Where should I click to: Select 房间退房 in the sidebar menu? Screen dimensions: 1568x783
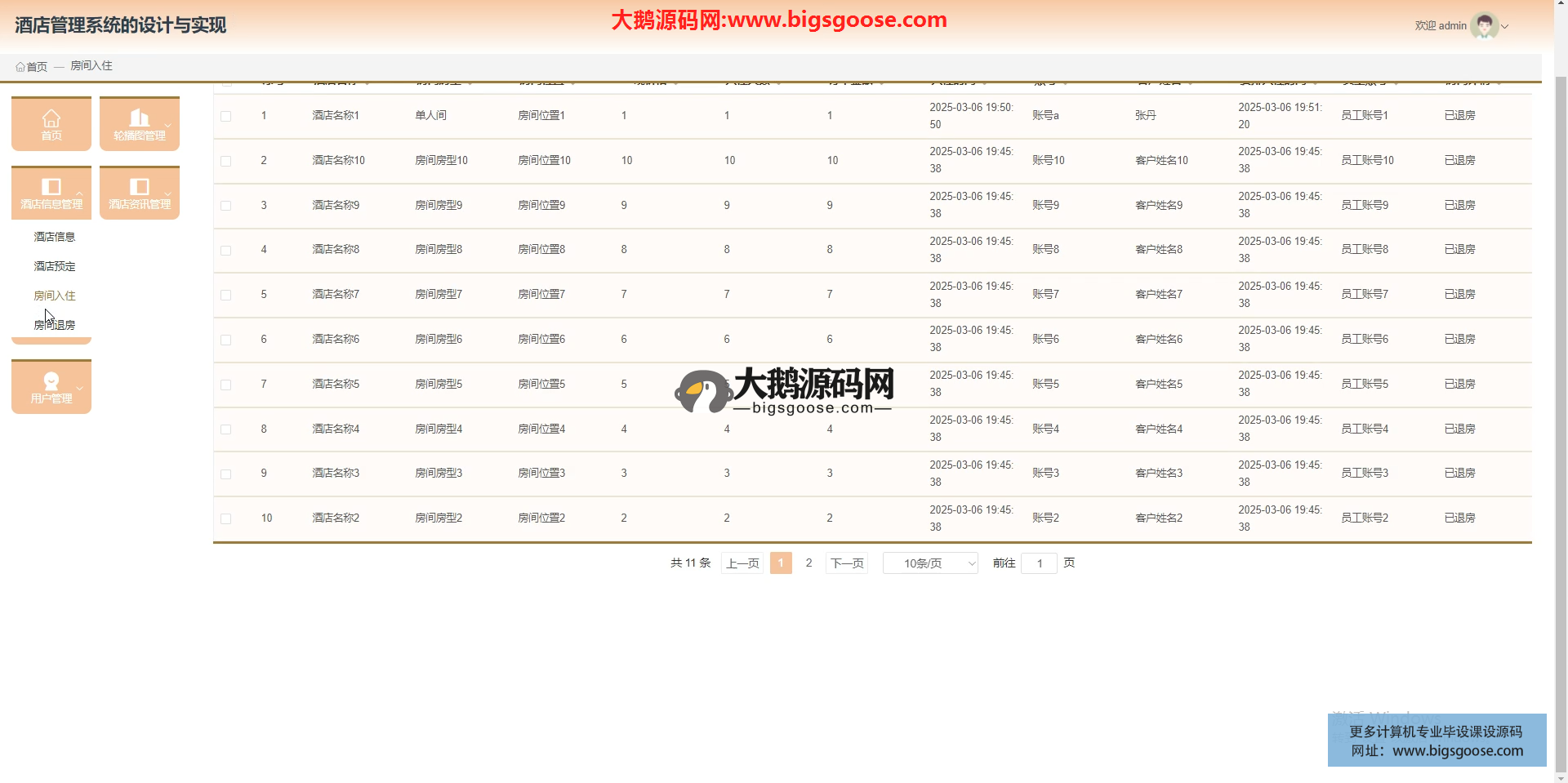coord(55,325)
